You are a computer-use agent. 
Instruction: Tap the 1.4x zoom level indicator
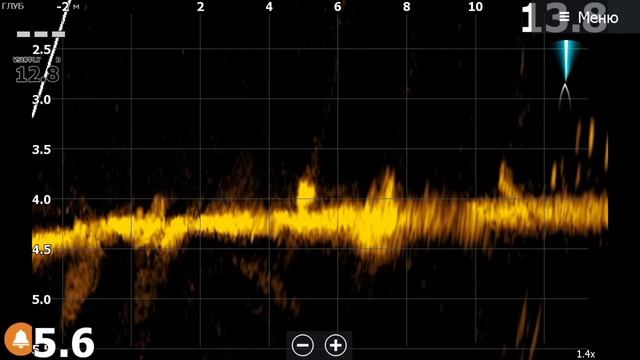(586, 354)
